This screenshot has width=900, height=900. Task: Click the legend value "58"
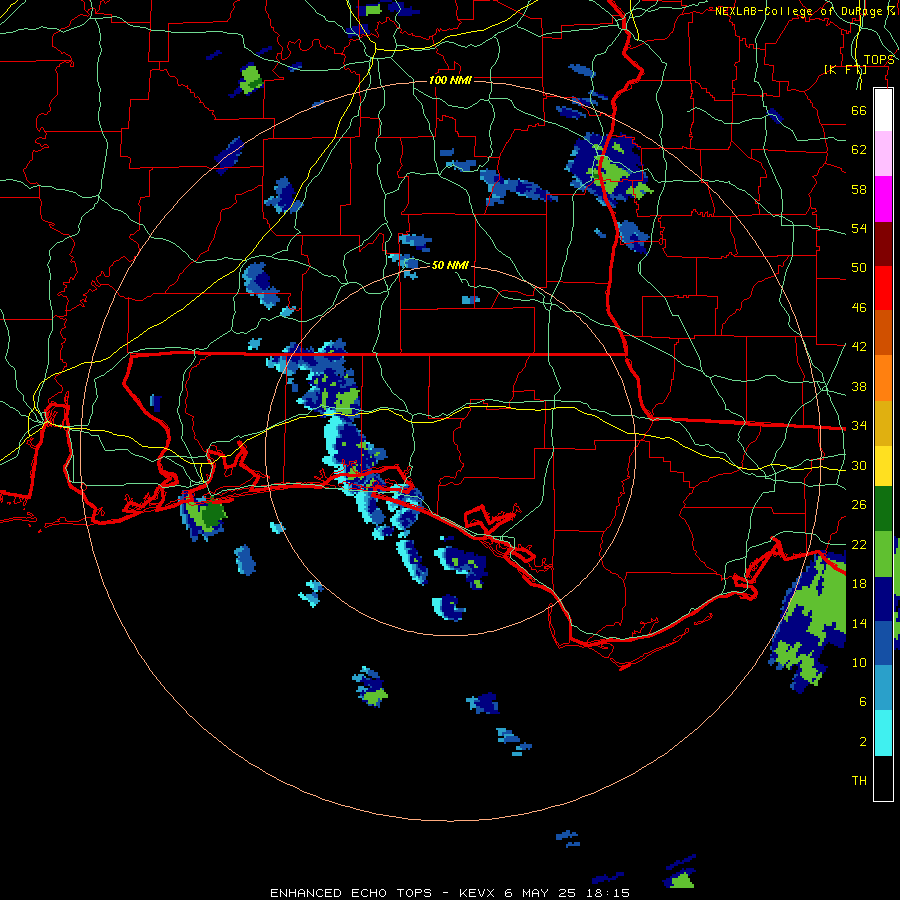[859, 189]
